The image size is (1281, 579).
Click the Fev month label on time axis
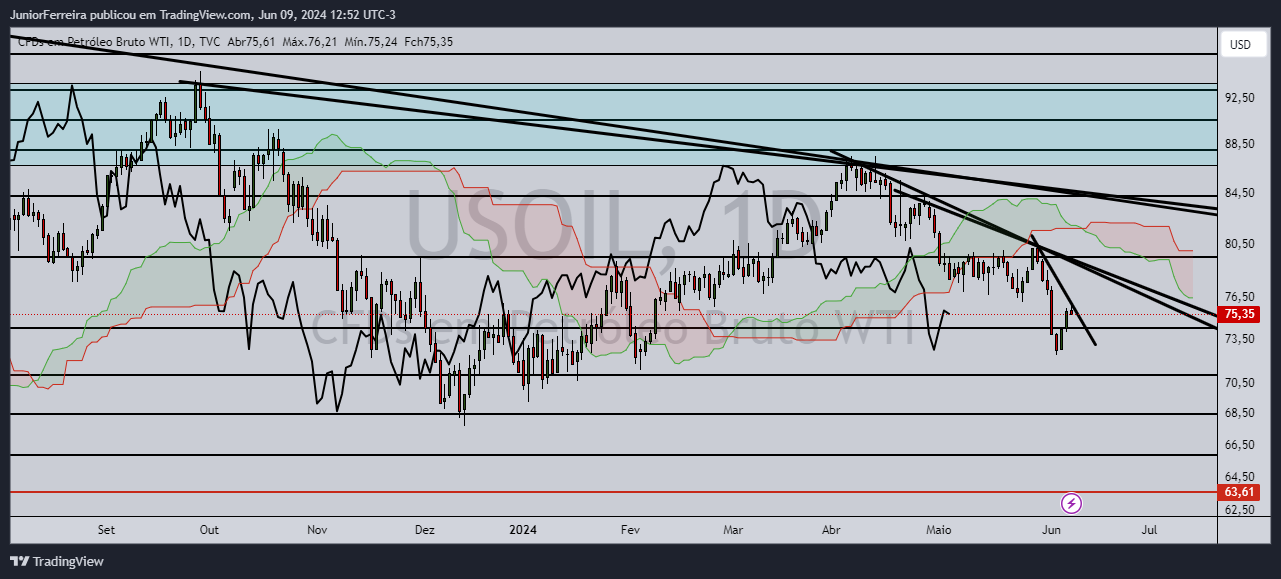(x=629, y=530)
